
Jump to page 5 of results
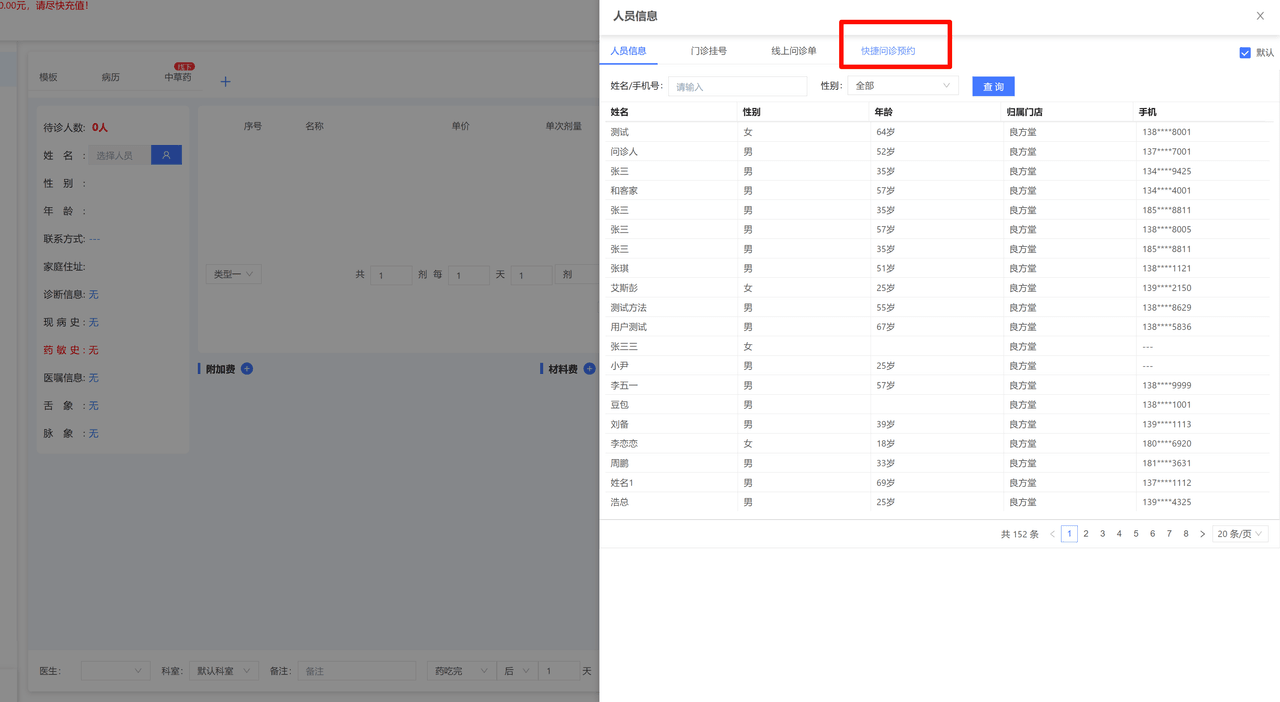click(1136, 534)
